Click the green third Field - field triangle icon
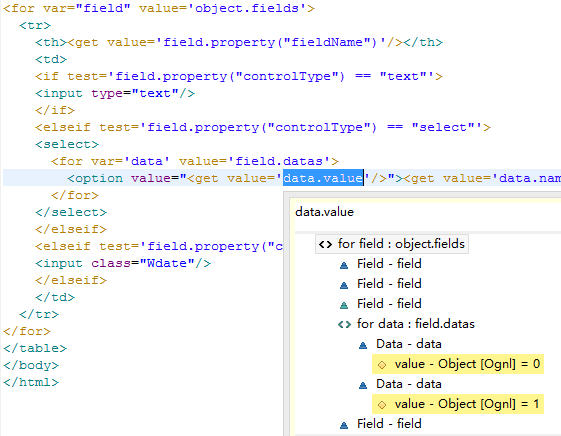This screenshot has height=436, width=561. (x=344, y=305)
